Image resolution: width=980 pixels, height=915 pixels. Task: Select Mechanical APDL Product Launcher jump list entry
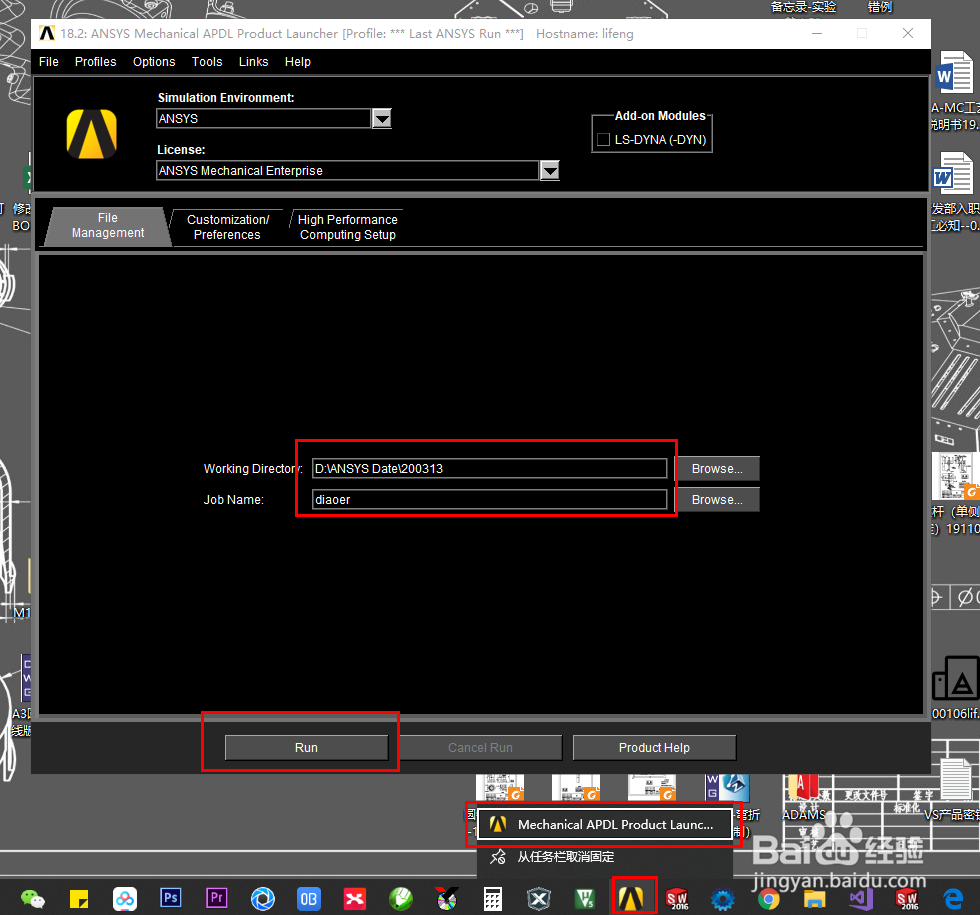click(604, 824)
